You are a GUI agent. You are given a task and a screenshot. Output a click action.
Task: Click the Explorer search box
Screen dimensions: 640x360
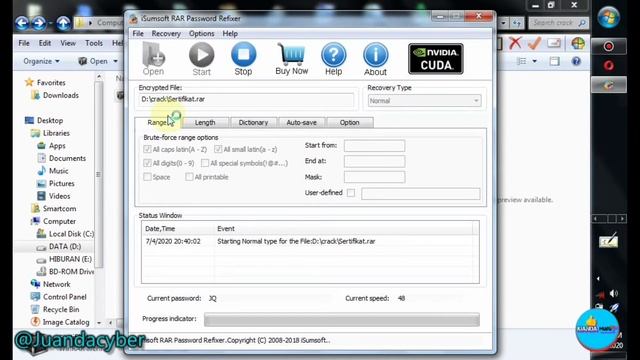pyautogui.click(x=558, y=23)
